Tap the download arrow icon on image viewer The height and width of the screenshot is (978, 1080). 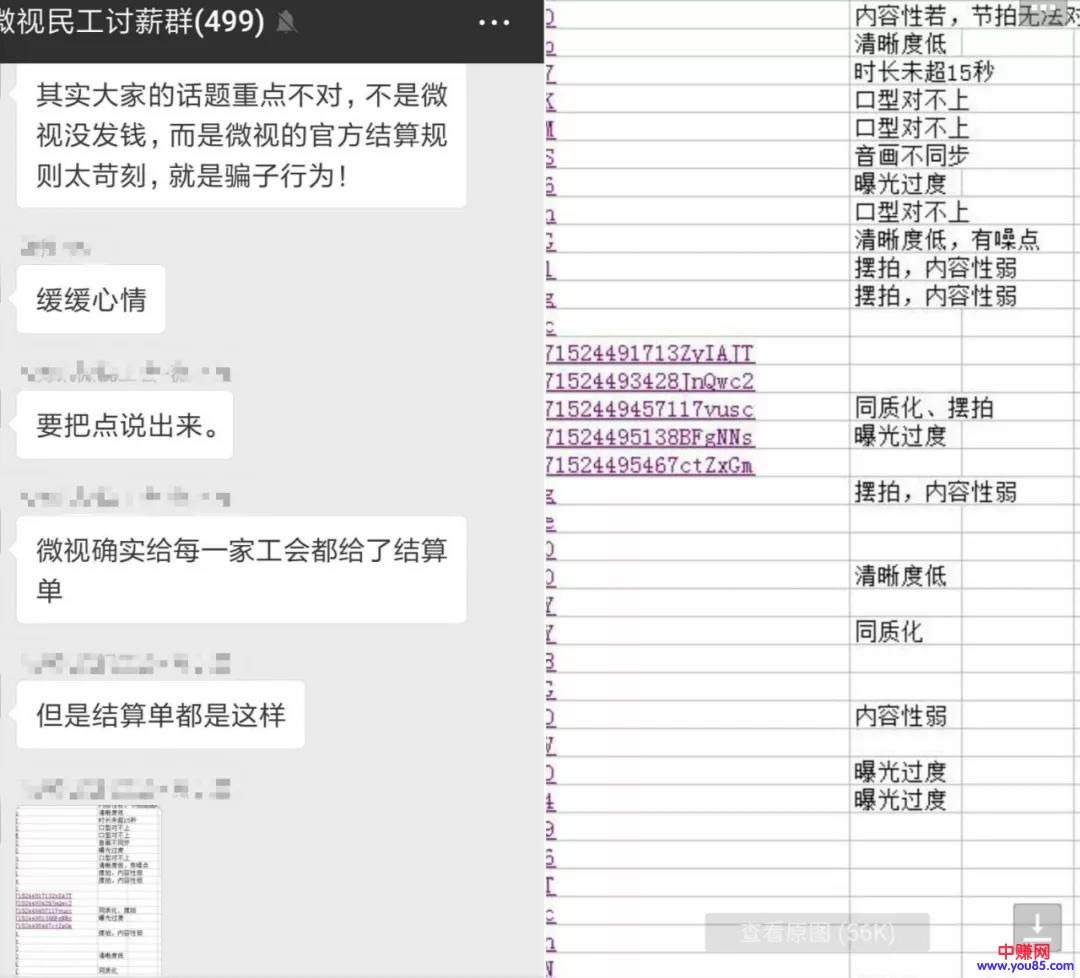click(1036, 928)
